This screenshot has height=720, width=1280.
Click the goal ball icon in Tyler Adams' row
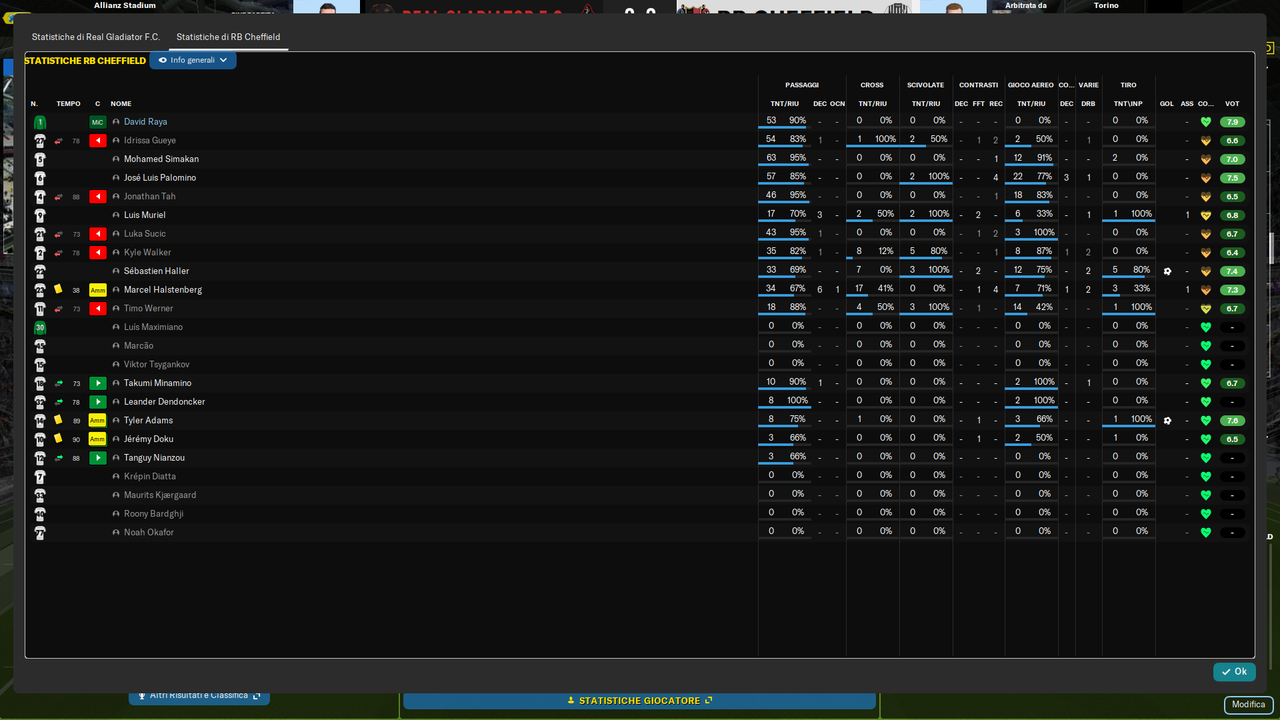[1167, 421]
